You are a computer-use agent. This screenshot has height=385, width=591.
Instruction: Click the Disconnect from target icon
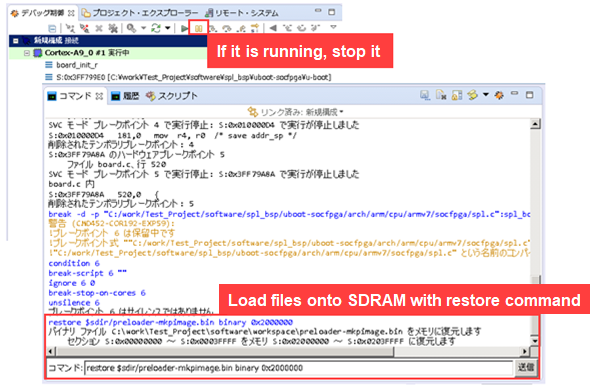click(x=84, y=28)
